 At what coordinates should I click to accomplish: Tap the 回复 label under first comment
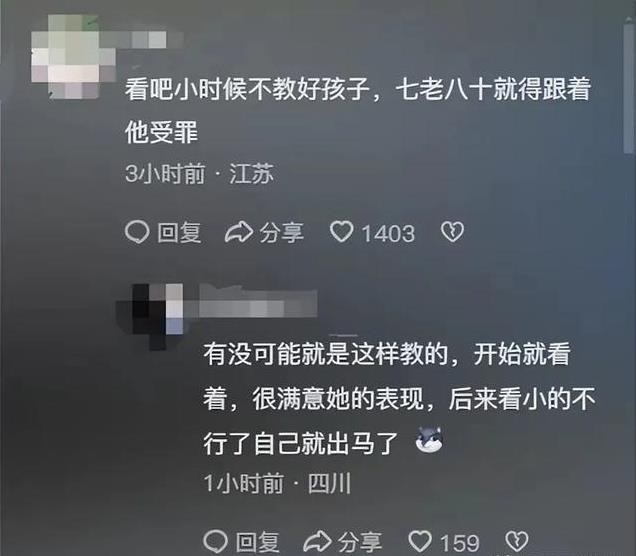click(x=179, y=233)
